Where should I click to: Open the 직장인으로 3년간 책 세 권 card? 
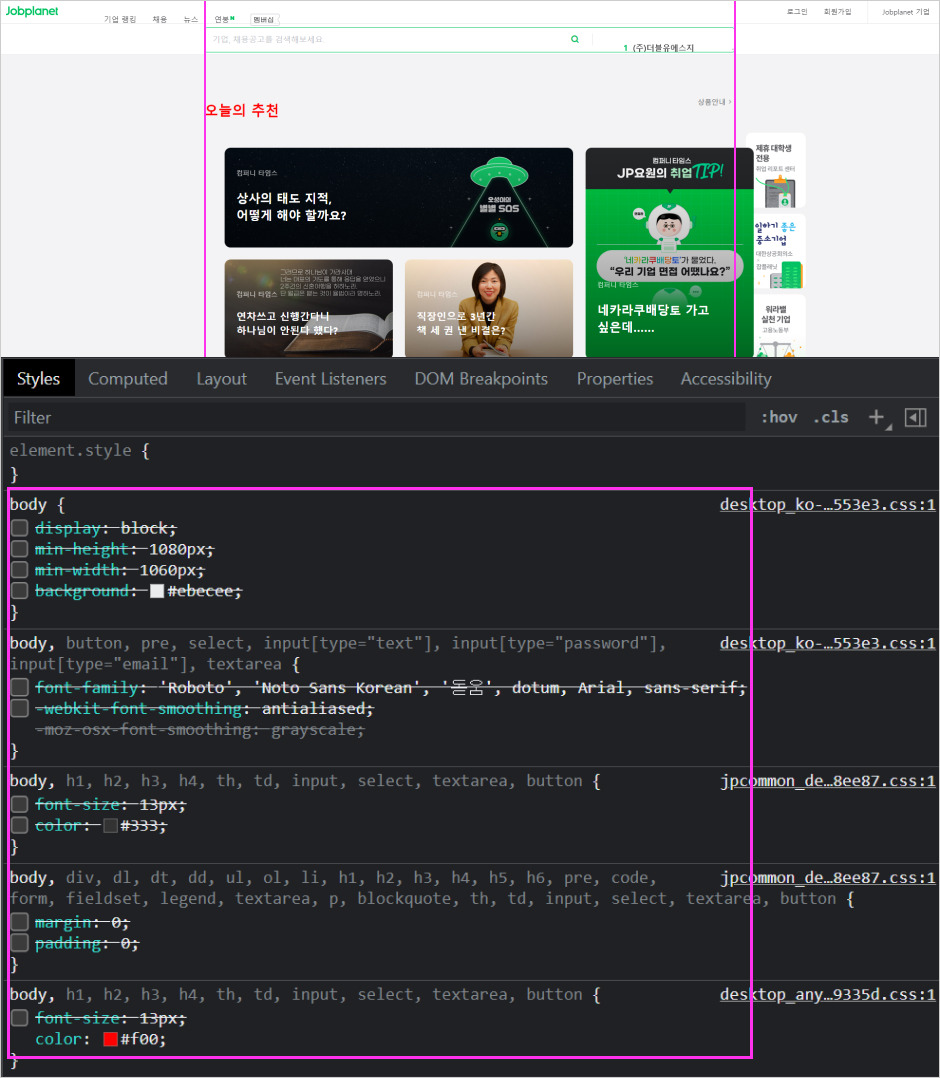pyautogui.click(x=489, y=308)
